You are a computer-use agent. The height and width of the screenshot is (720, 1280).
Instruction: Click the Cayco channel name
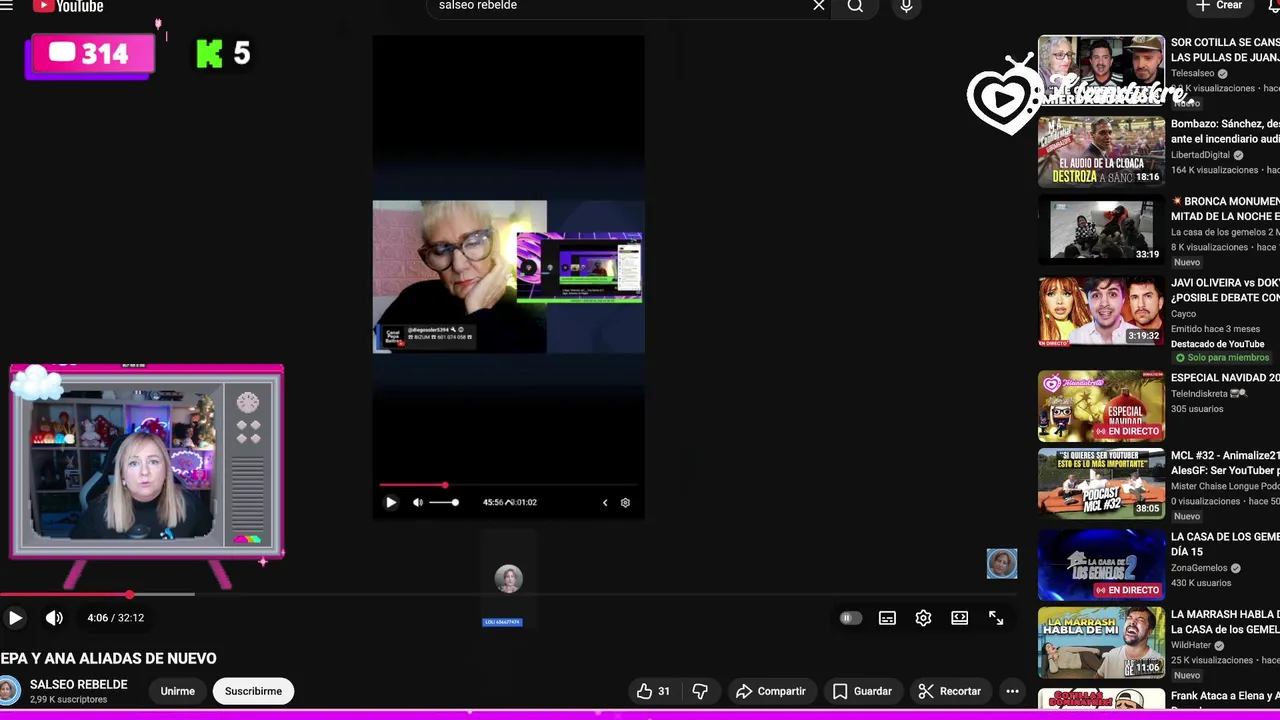click(1183, 314)
